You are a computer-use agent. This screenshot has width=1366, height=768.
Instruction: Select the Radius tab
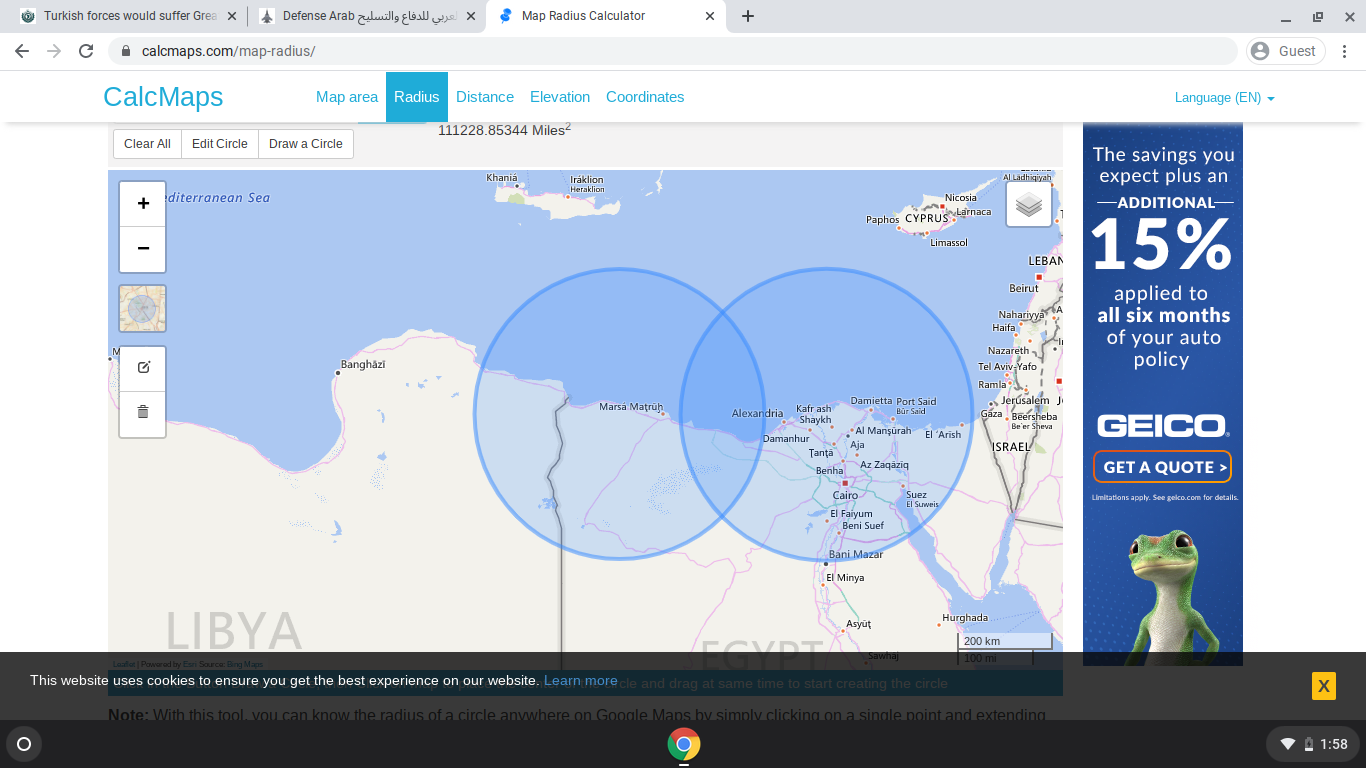pos(417,97)
